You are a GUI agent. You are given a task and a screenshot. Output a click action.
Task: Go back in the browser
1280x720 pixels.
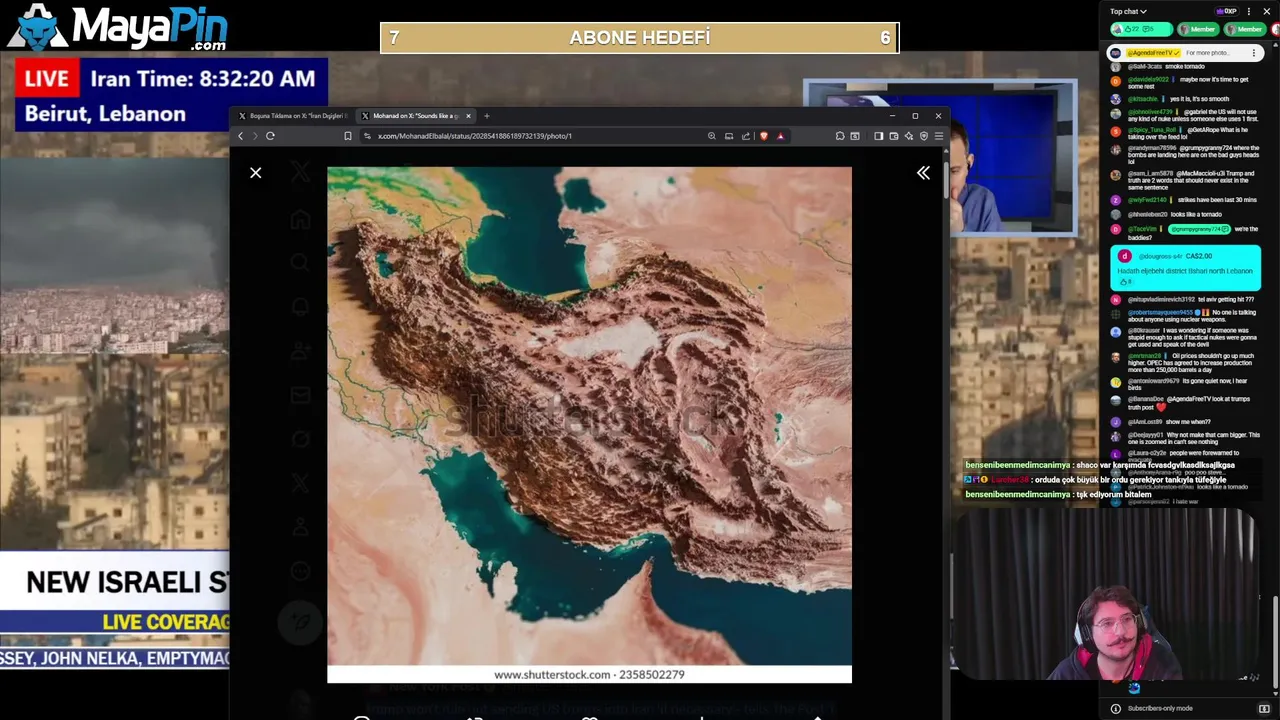click(x=240, y=136)
